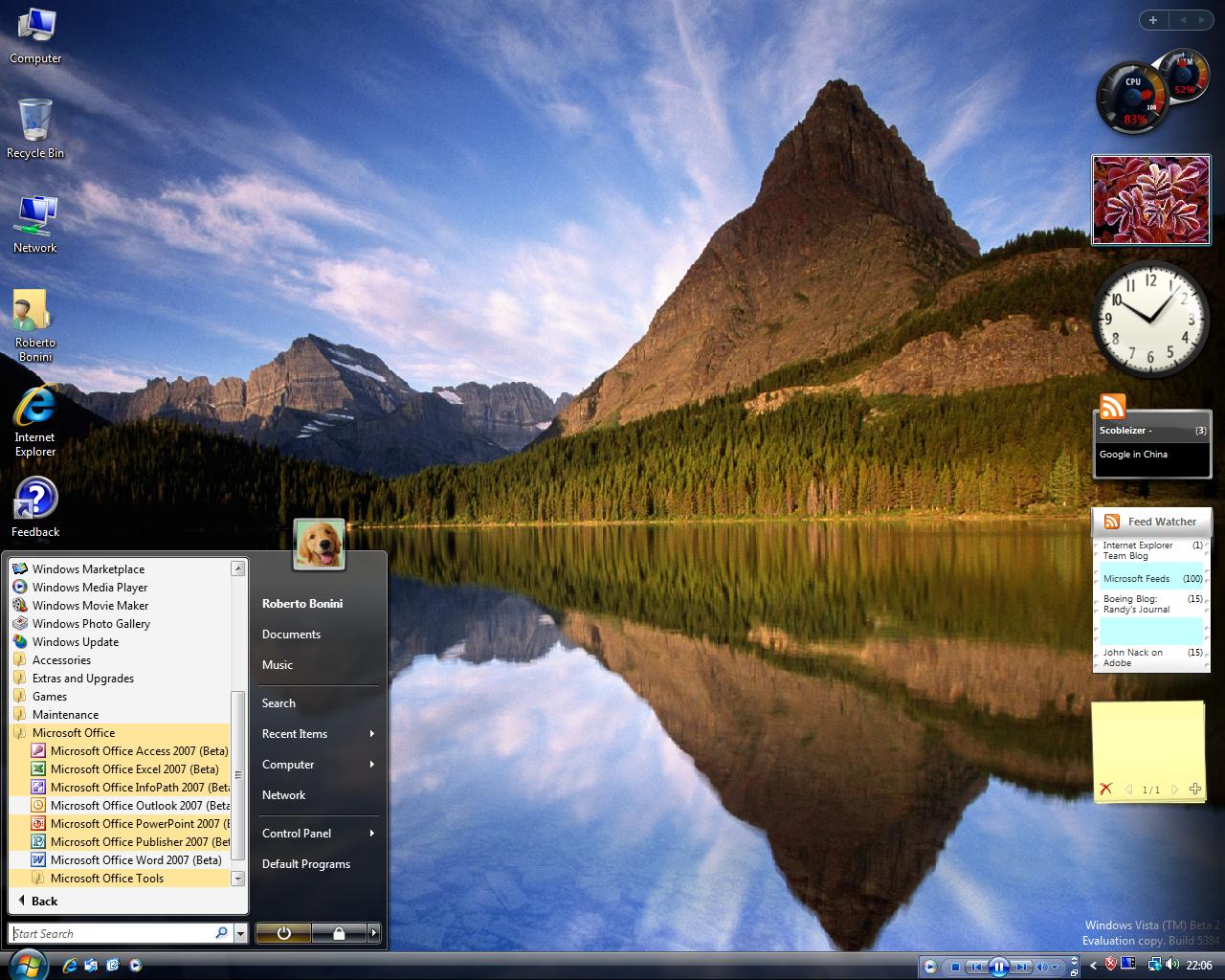Stop playback in the taskbar media player
This screenshot has width=1225, height=980.
pos(954,967)
